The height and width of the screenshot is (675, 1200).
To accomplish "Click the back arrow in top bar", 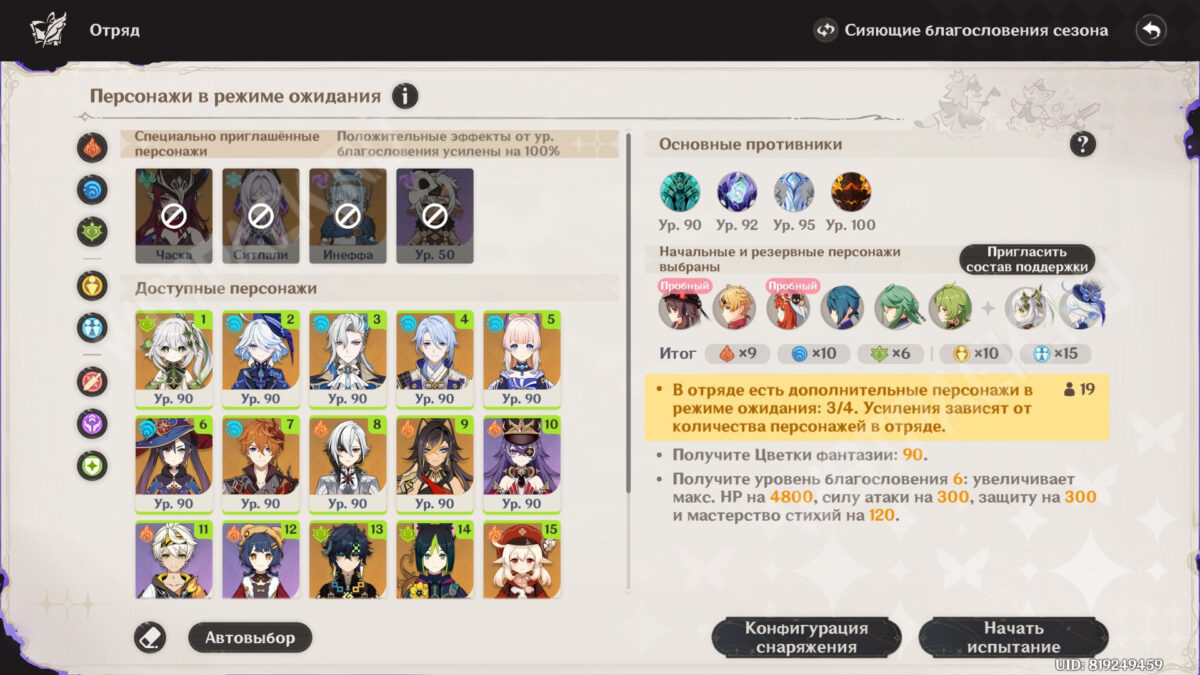I will tap(1152, 30).
